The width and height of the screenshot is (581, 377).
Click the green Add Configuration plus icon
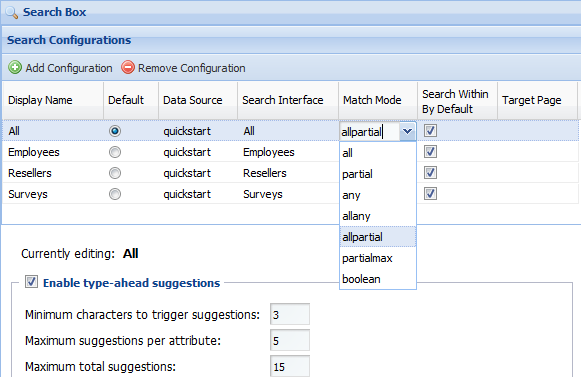15,67
